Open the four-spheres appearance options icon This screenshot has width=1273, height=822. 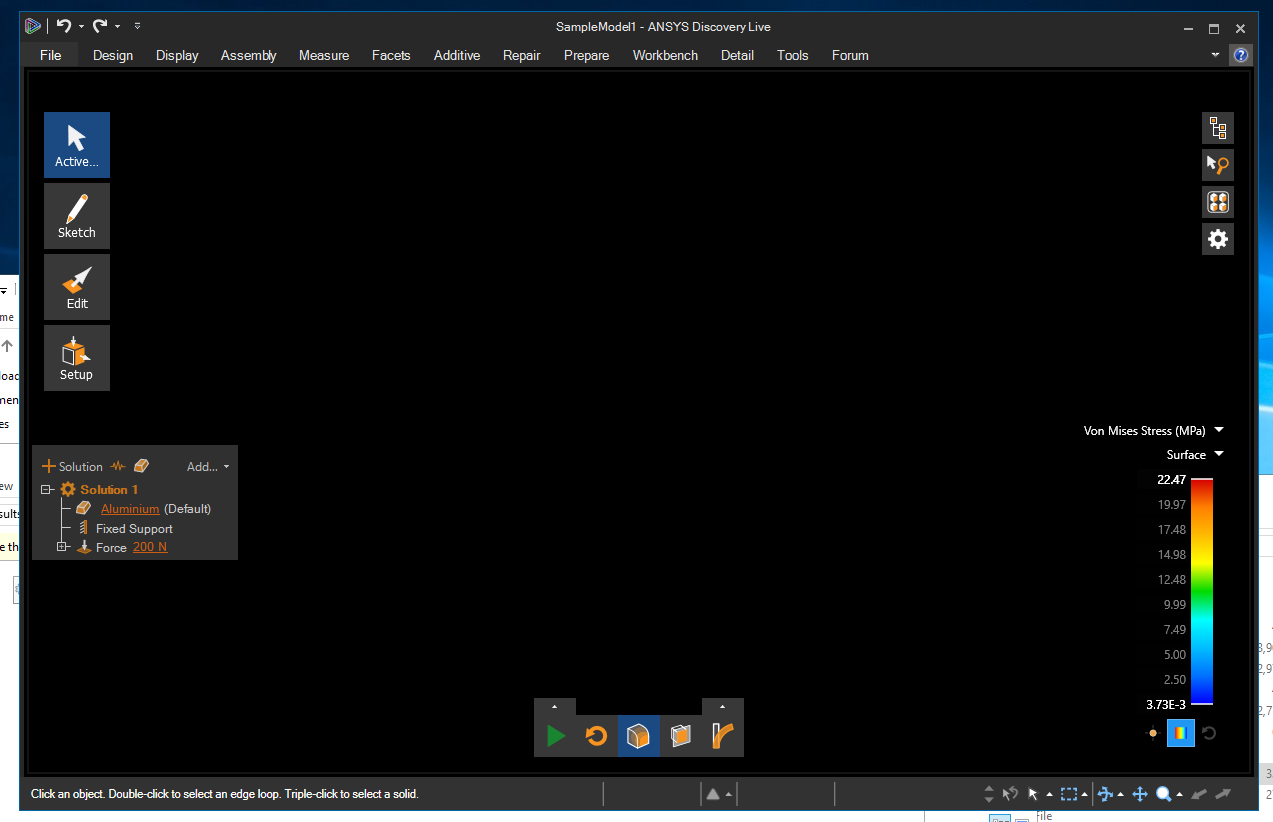tap(1217, 202)
